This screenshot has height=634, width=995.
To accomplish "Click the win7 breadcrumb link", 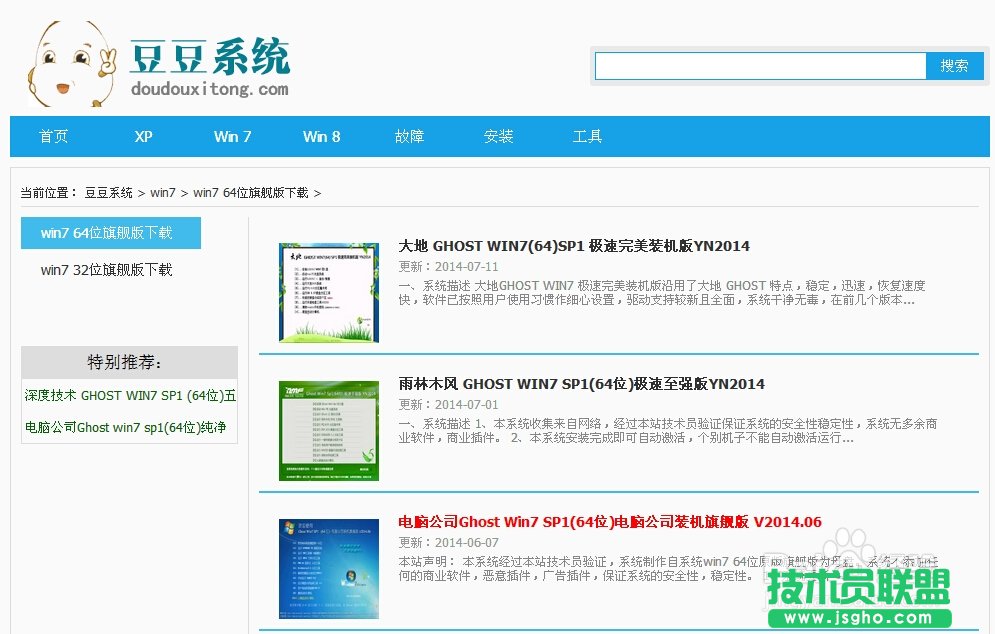I will pyautogui.click(x=163, y=192).
